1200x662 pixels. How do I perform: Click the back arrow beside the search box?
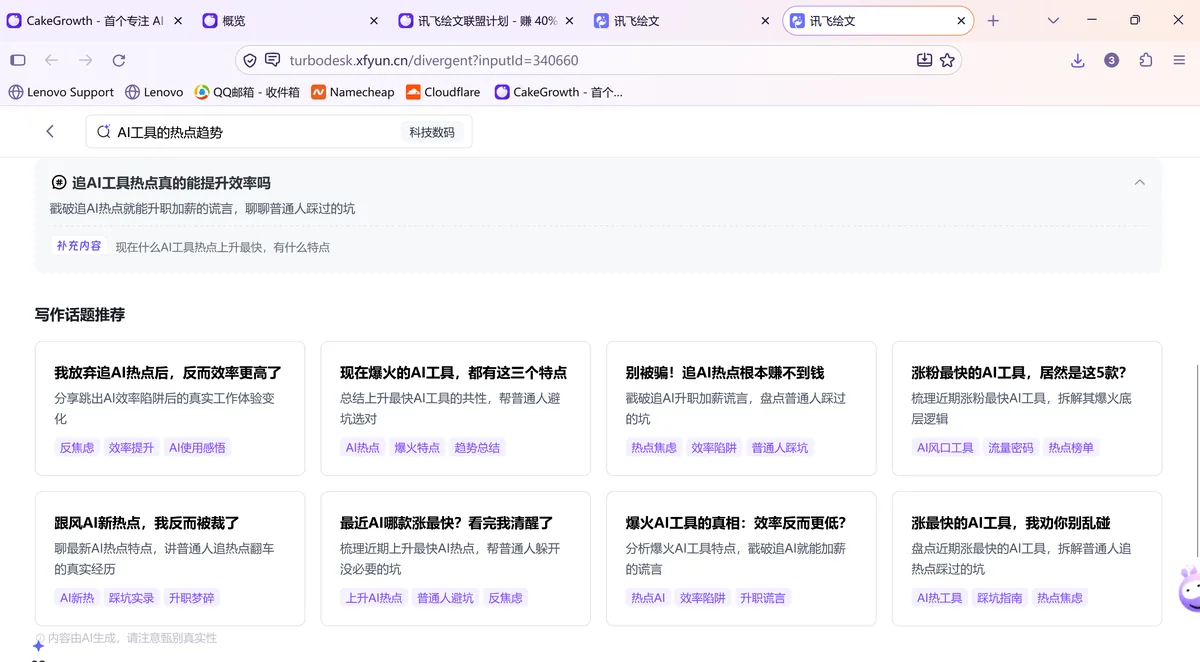click(50, 131)
